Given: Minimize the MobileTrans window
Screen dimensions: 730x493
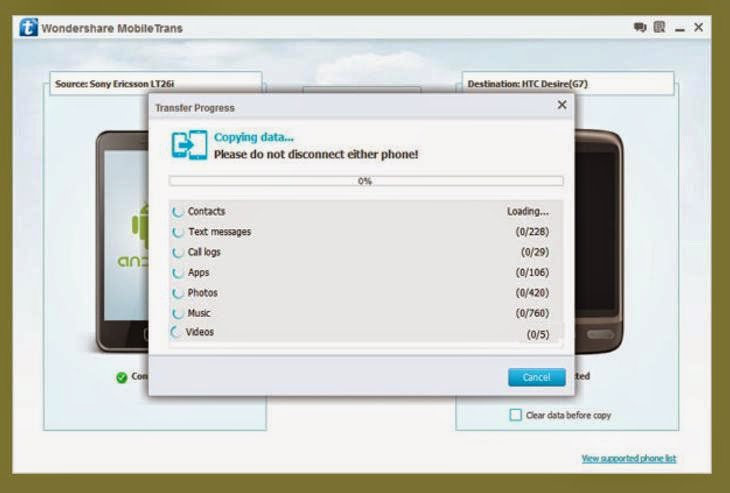Looking at the screenshot, I should [x=680, y=30].
